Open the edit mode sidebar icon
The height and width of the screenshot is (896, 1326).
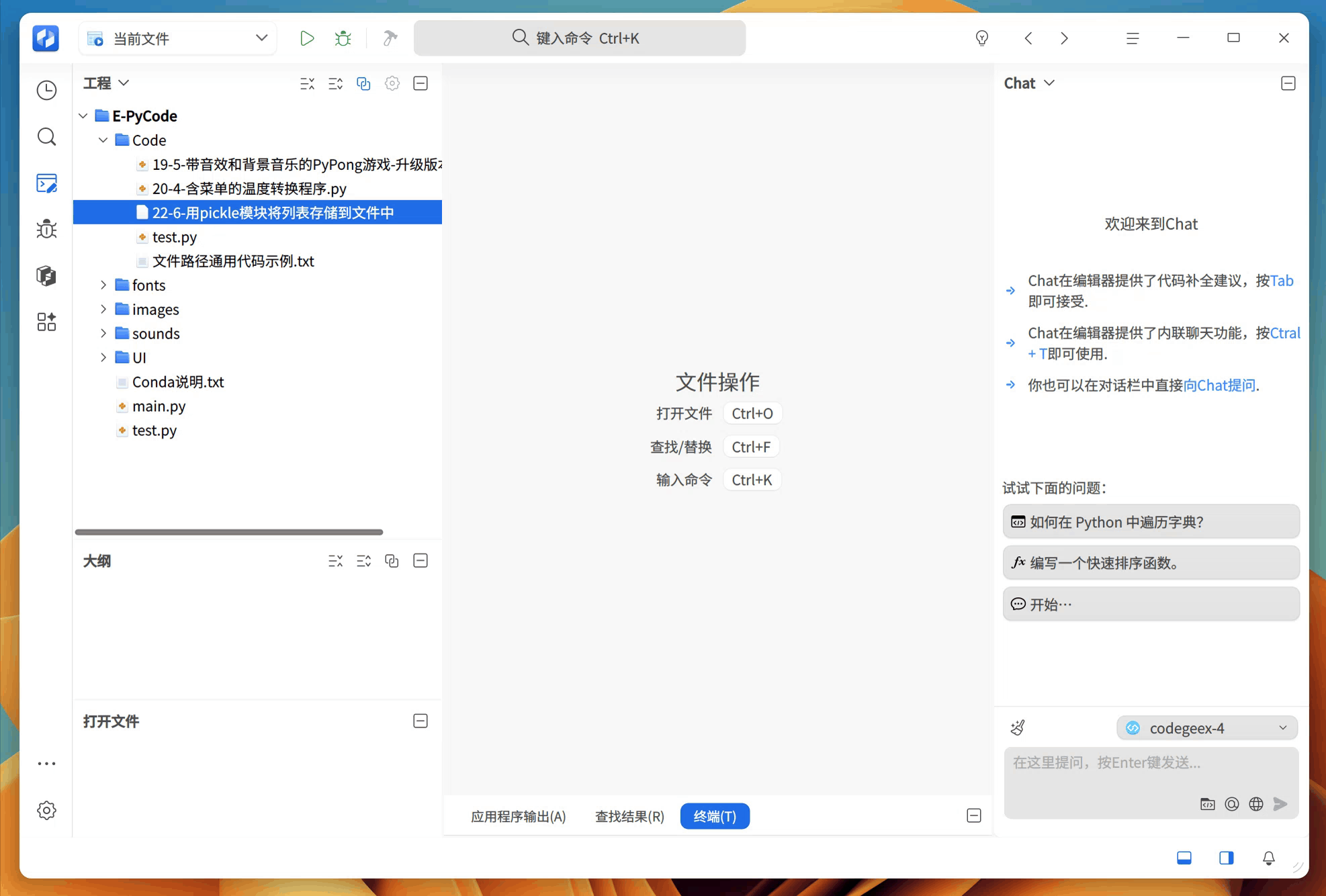point(46,183)
